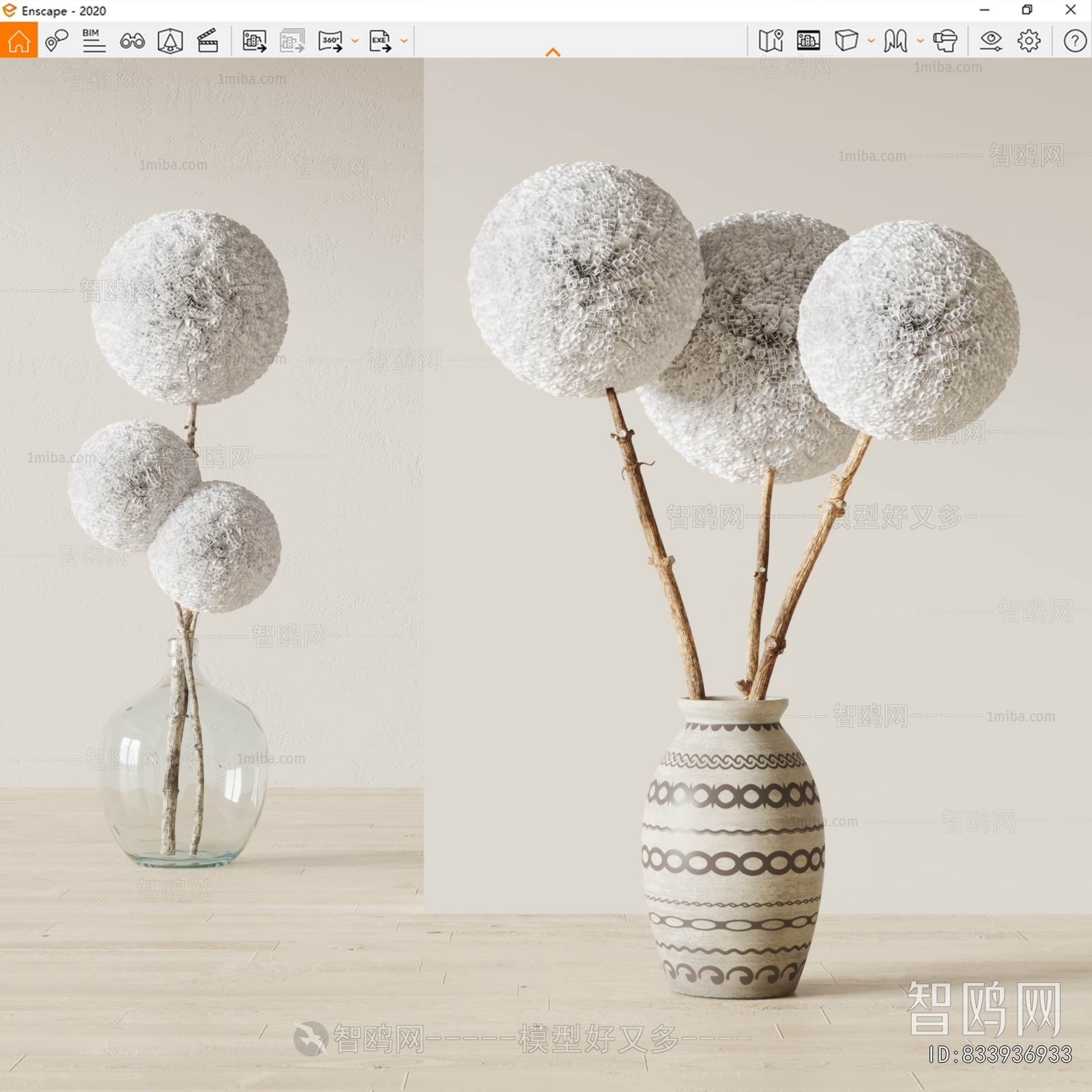The image size is (1092, 1092).
Task: Click the Enscape Home button
Action: [x=18, y=40]
